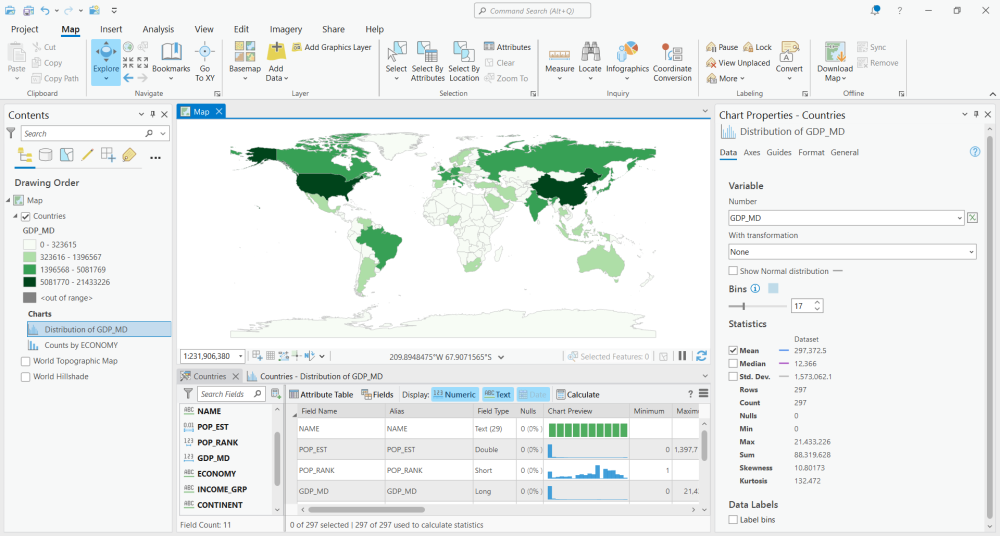Open the Attribute Table button
Screen dimensions: 1000x536
(321, 394)
